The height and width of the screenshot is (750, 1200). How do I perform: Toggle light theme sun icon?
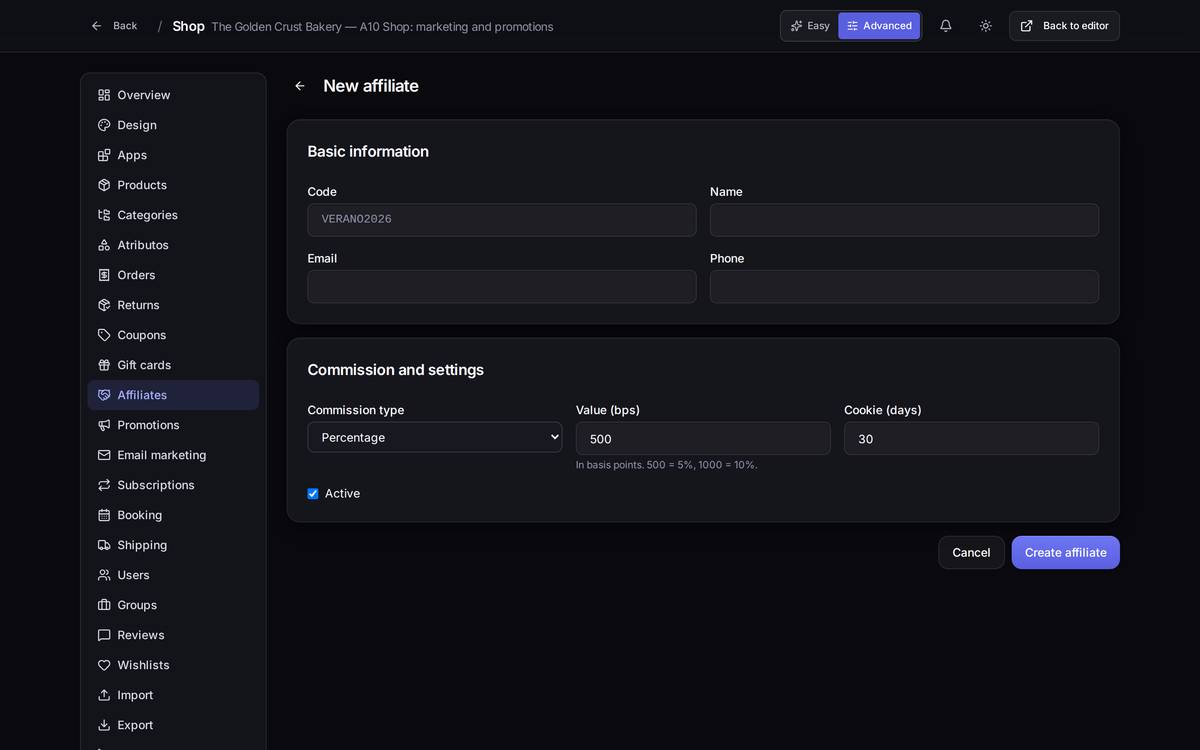pos(986,26)
